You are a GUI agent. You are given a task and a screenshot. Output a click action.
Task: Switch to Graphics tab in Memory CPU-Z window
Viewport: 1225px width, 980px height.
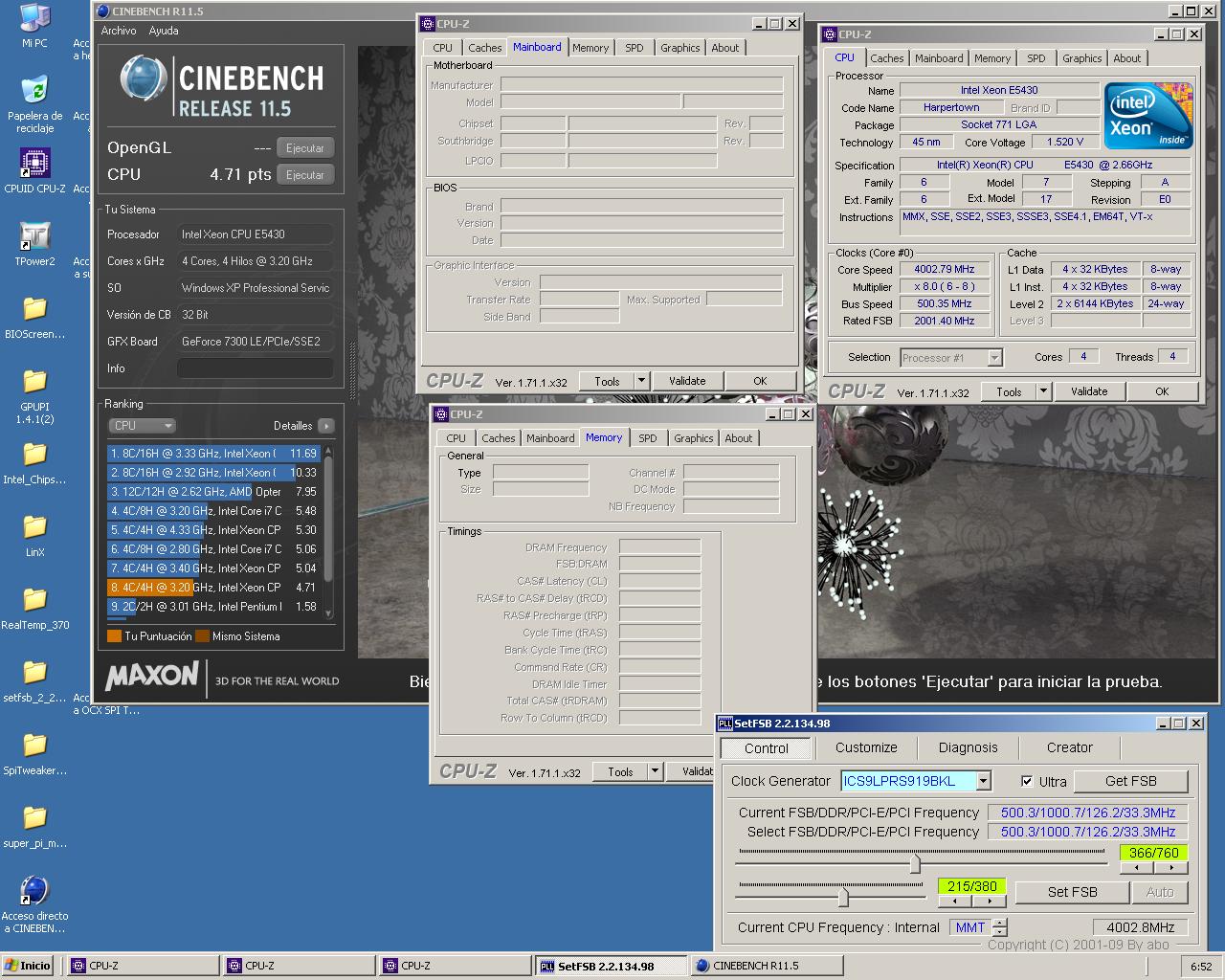[694, 438]
